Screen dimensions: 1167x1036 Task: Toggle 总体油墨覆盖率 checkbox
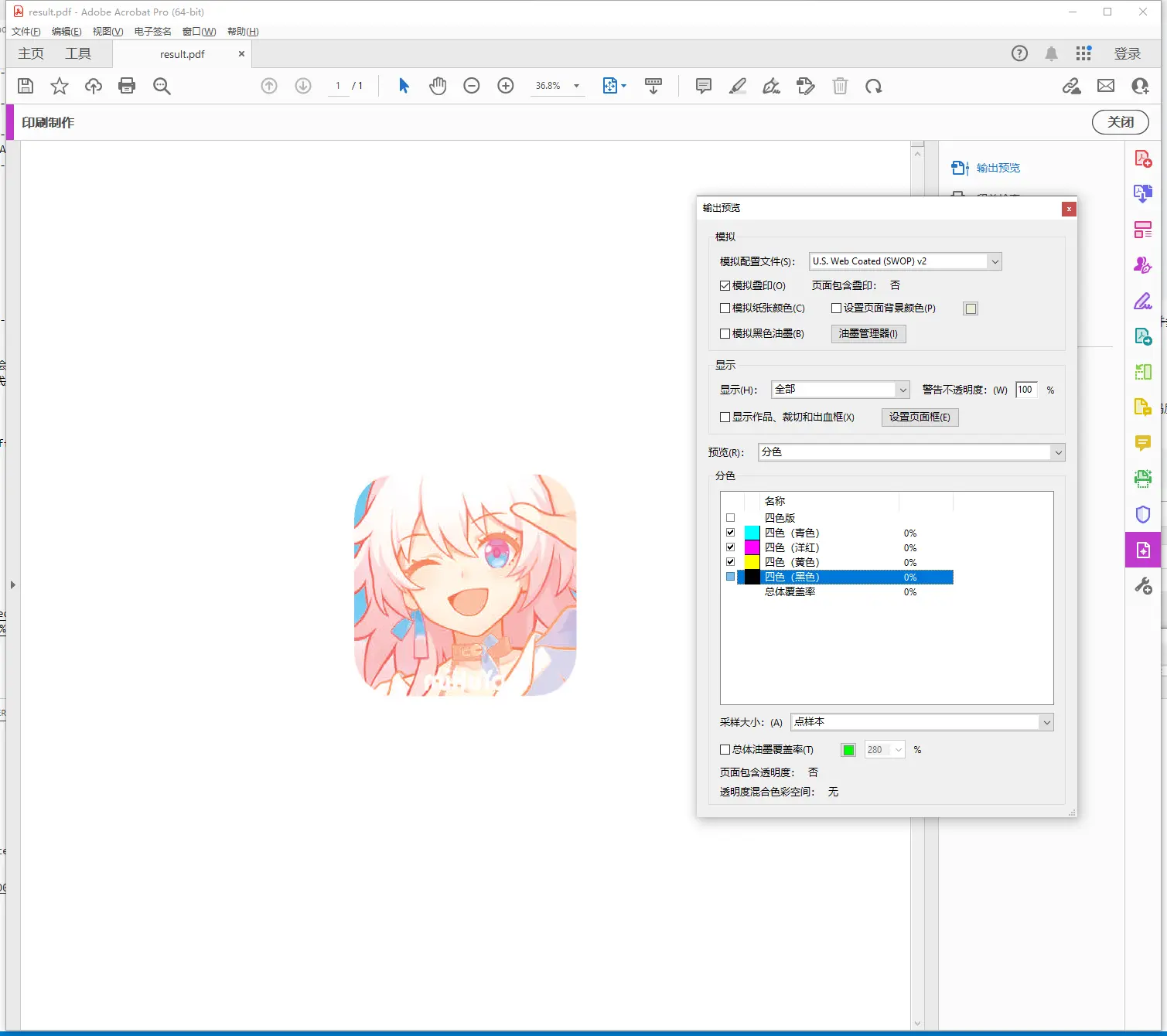click(x=725, y=750)
